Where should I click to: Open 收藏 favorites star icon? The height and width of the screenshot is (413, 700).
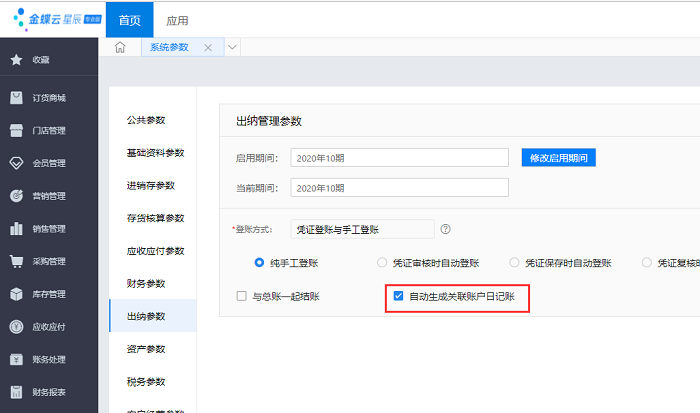click(x=17, y=60)
